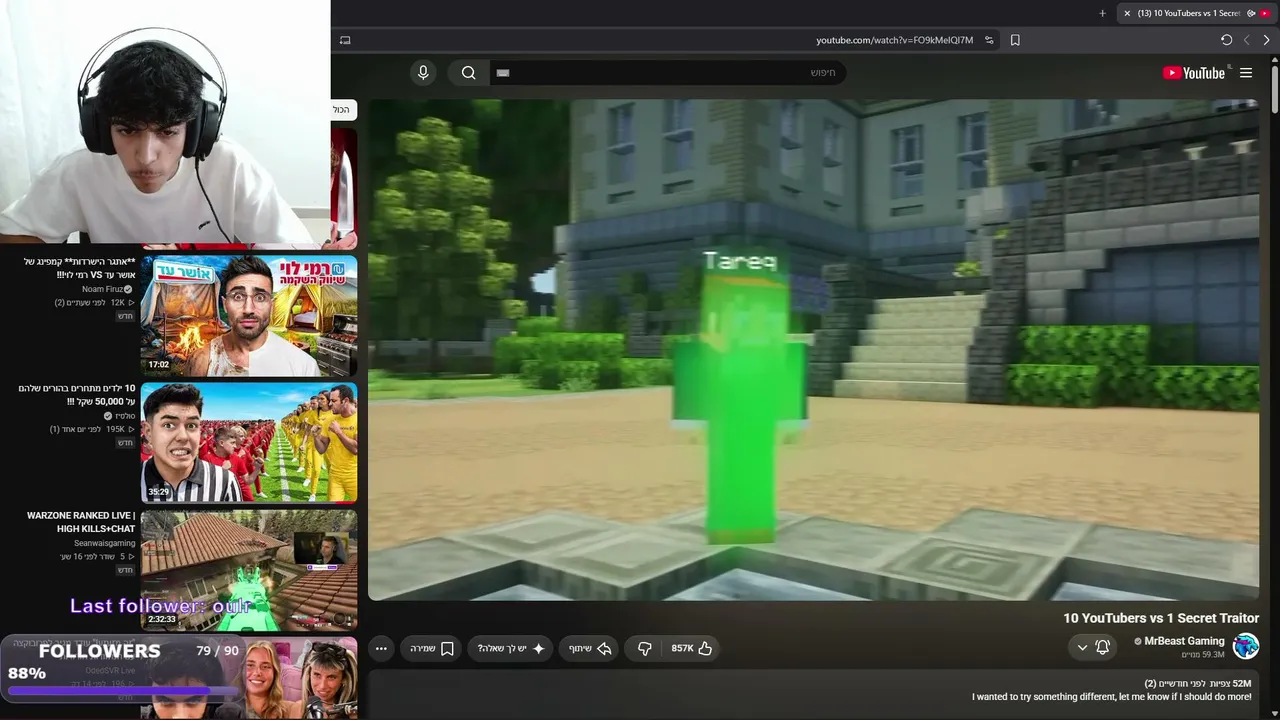Click the share button with arrow icon

pyautogui.click(x=590, y=648)
